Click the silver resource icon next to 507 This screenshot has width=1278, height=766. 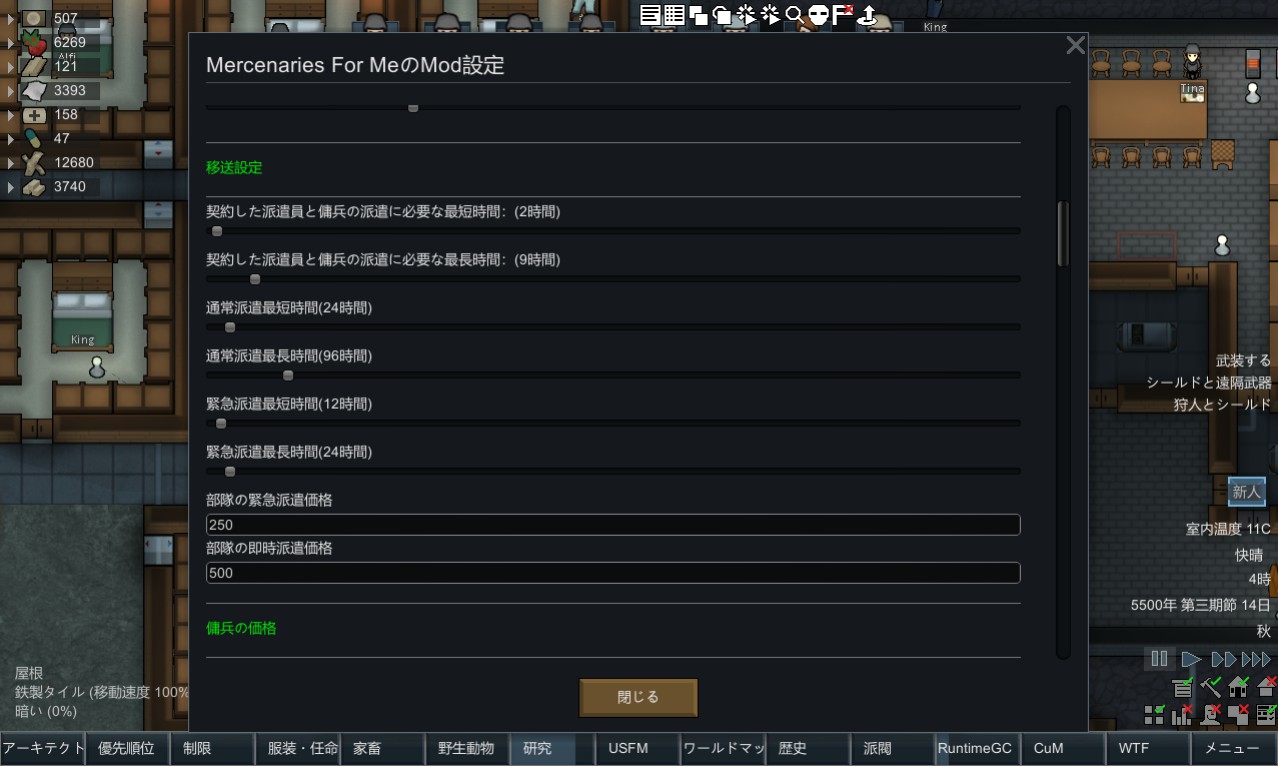[x=34, y=18]
